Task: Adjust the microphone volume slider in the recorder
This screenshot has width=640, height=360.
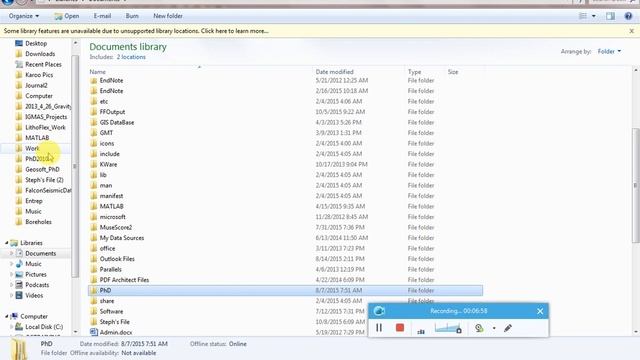Action: [448, 328]
